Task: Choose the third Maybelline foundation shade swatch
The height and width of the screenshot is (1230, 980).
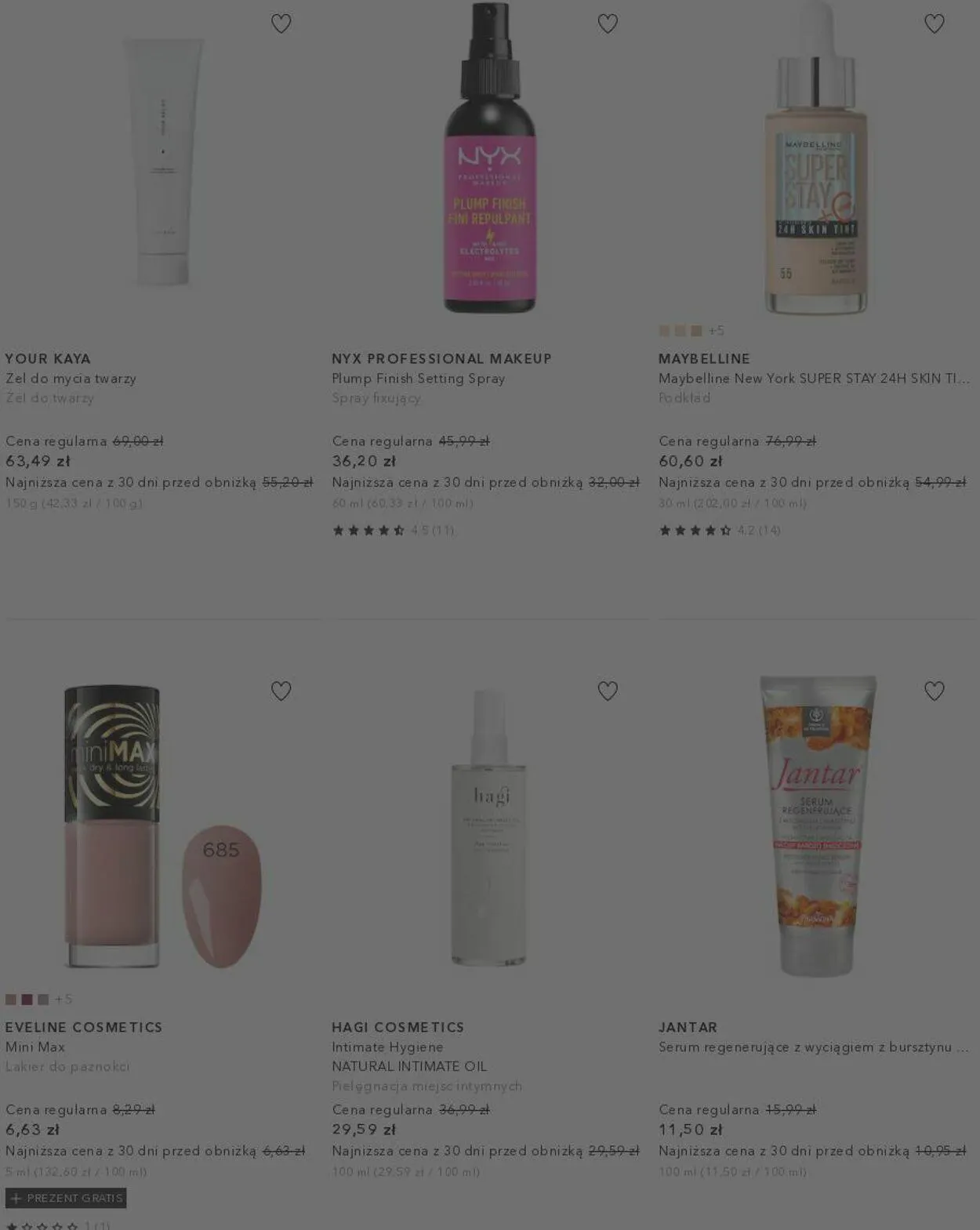Action: [x=696, y=331]
